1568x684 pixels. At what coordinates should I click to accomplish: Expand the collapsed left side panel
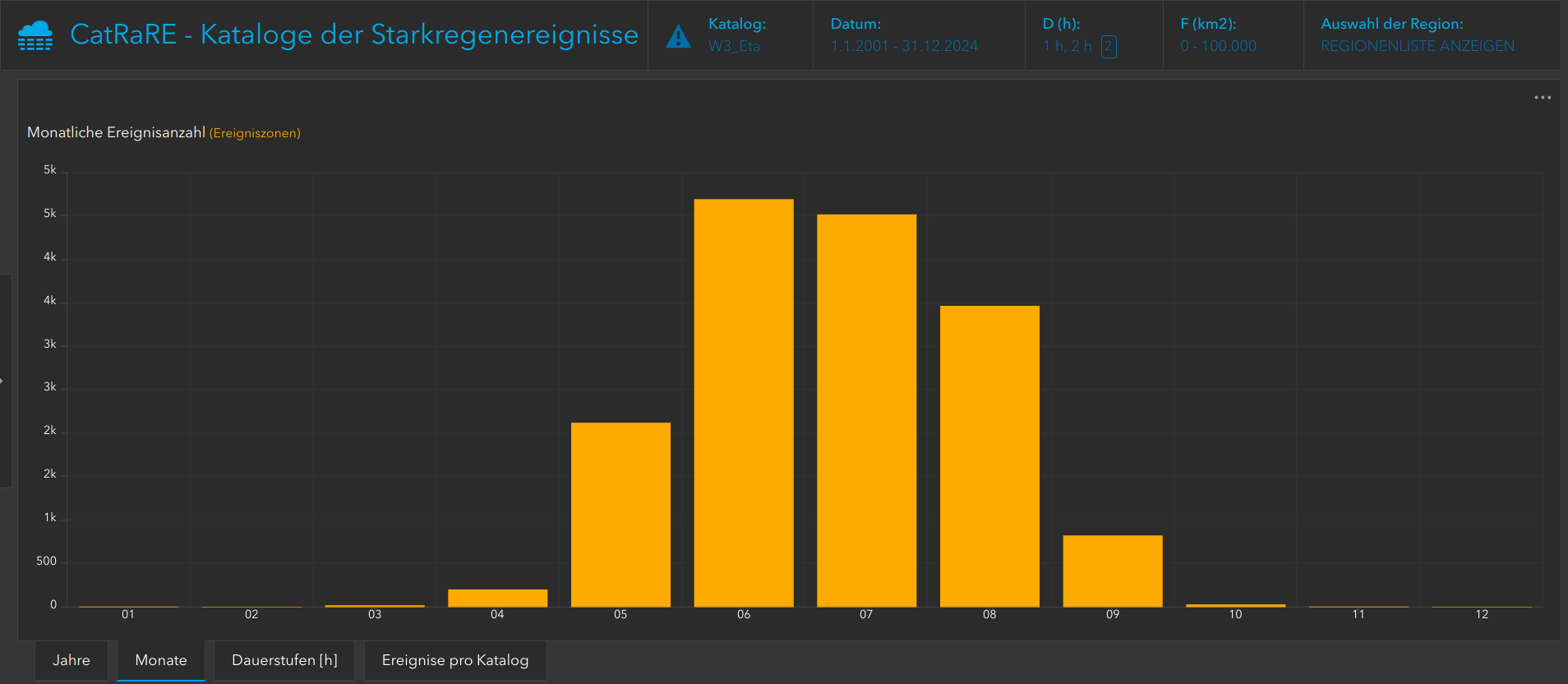(x=3, y=381)
